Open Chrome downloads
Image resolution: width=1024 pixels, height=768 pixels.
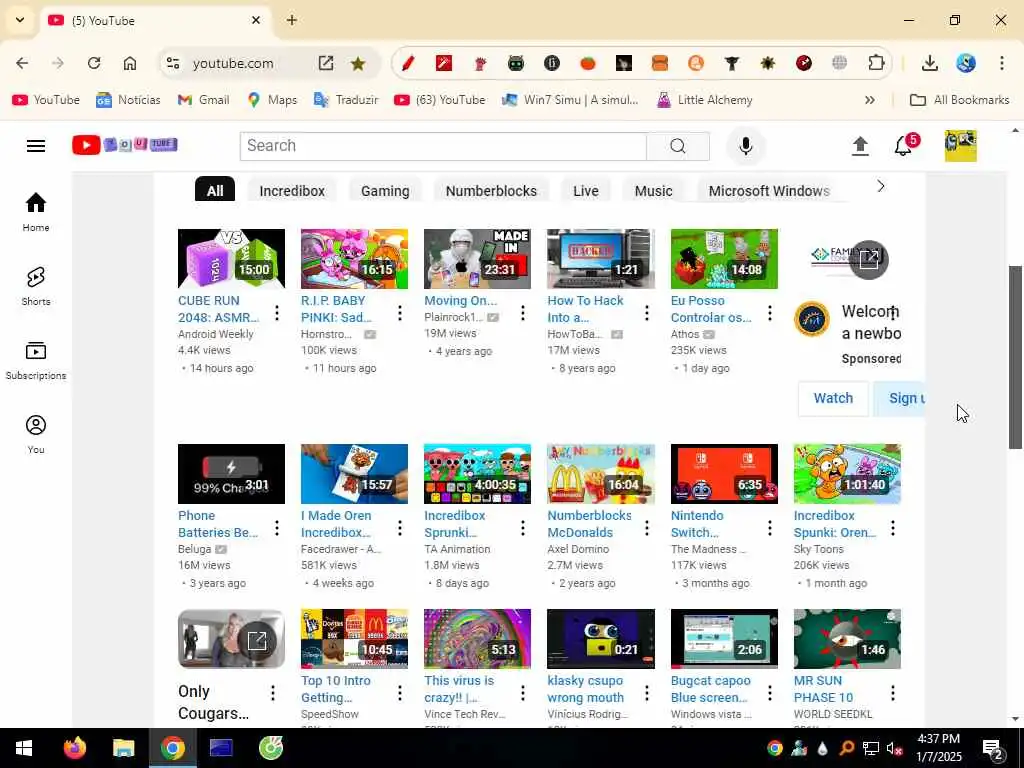930,63
